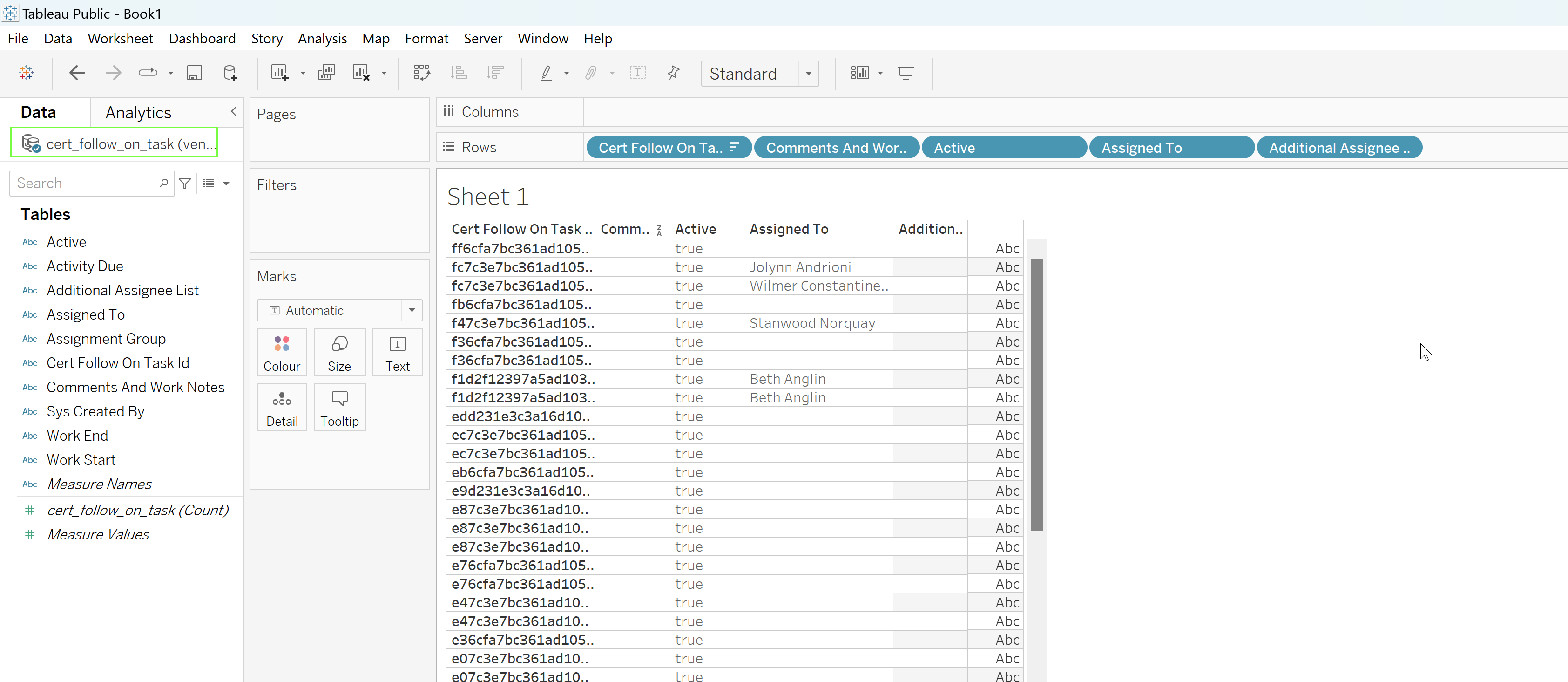Click the Fix Axes pin icon
This screenshot has width=1568, height=682.
[x=673, y=73]
